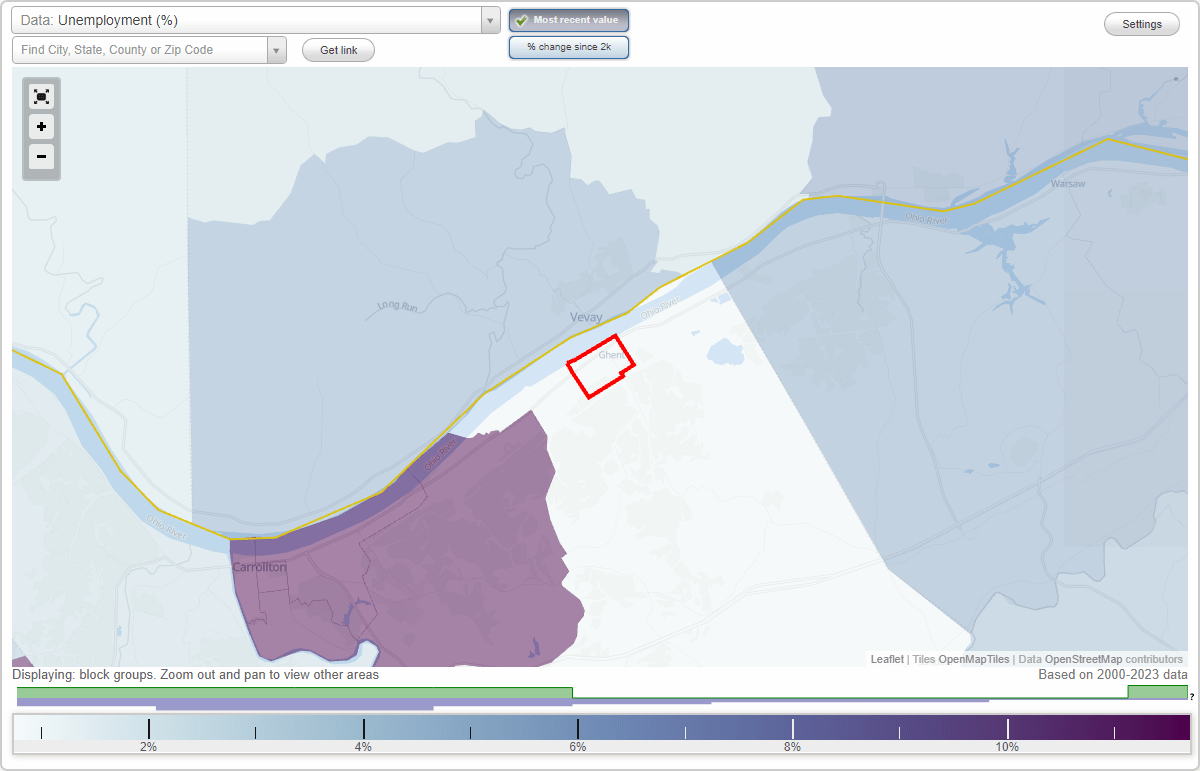Click the red outlined Ghent block group
This screenshot has height=771, width=1200.
pos(600,367)
